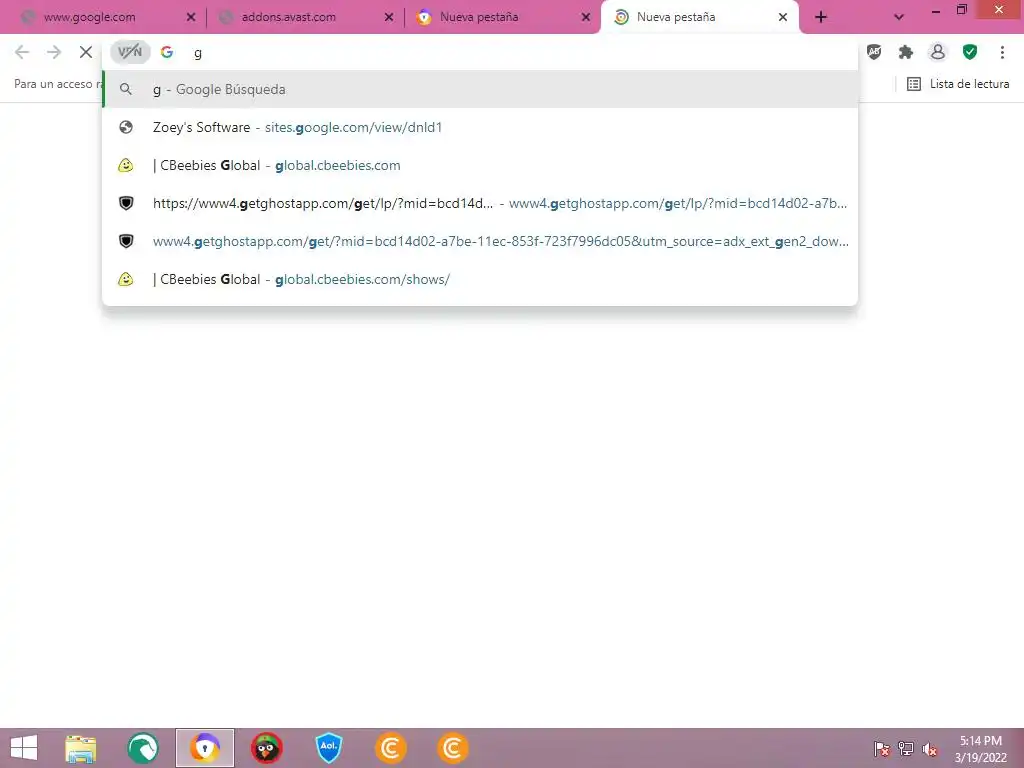Select 'g - Google Búsqueda' suggestion
Screen dimensions: 1024x768
point(480,89)
